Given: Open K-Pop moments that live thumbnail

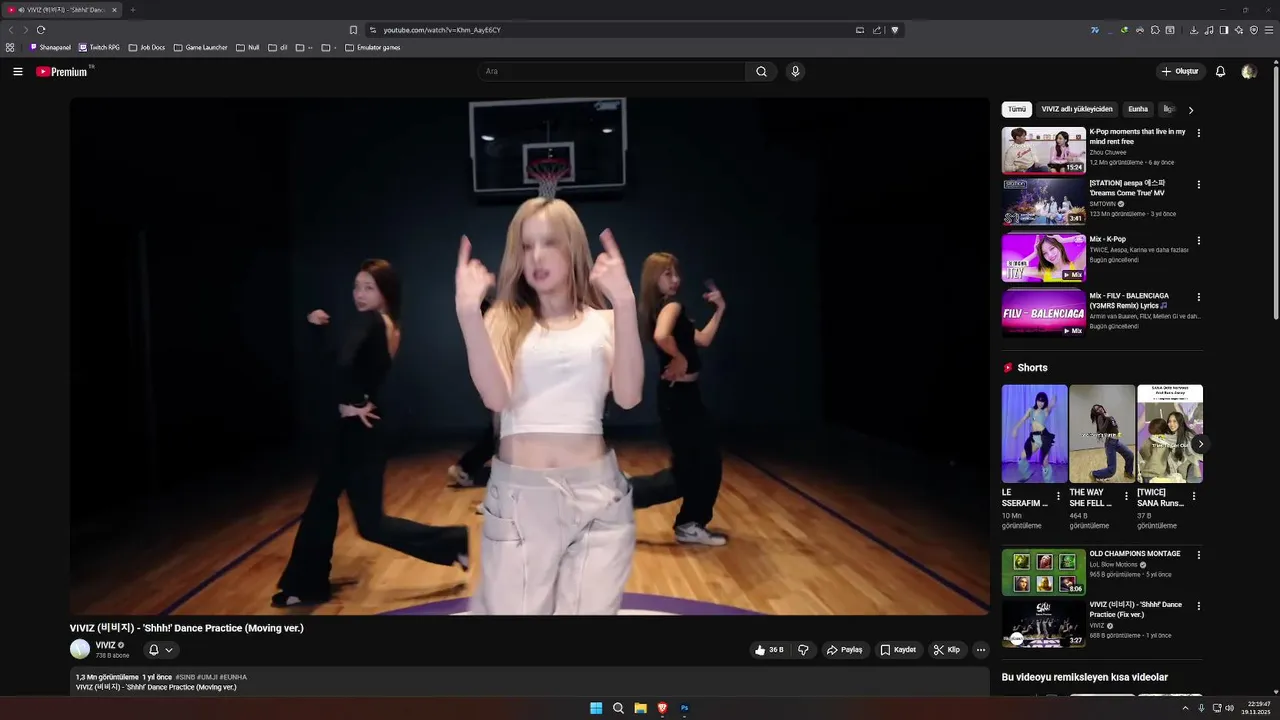Looking at the screenshot, I should point(1044,151).
